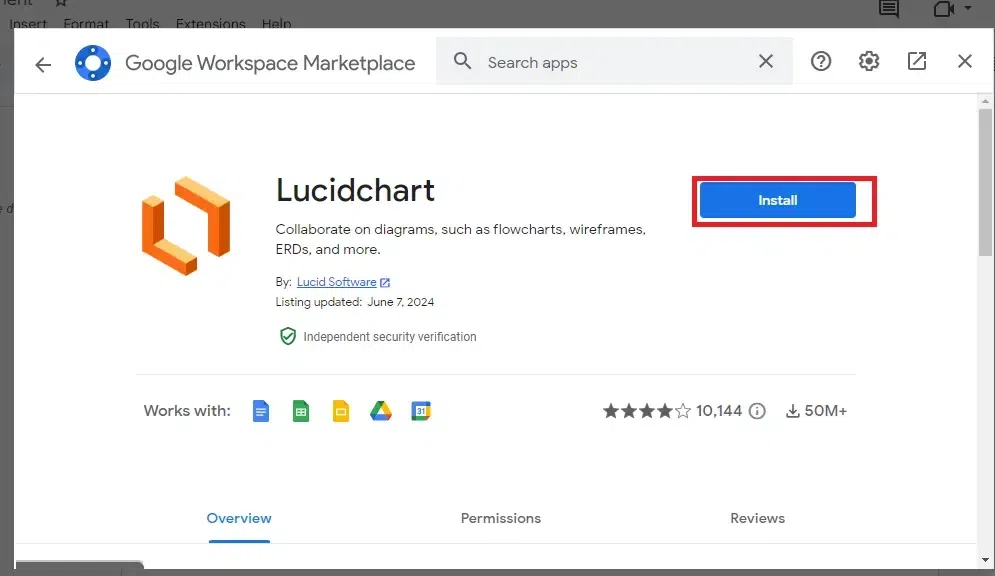Install the Lucidchart add-on
The height and width of the screenshot is (576, 995).
[777, 200]
